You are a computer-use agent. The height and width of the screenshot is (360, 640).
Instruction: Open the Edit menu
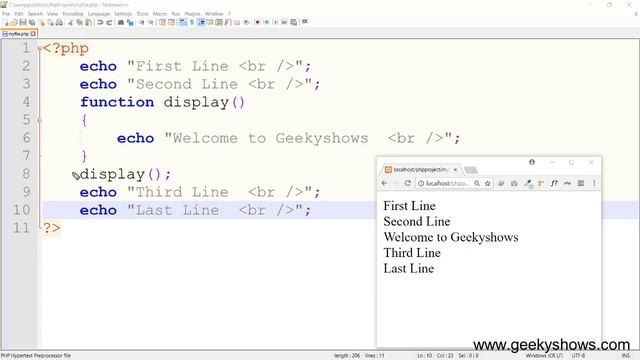[x=19, y=14]
